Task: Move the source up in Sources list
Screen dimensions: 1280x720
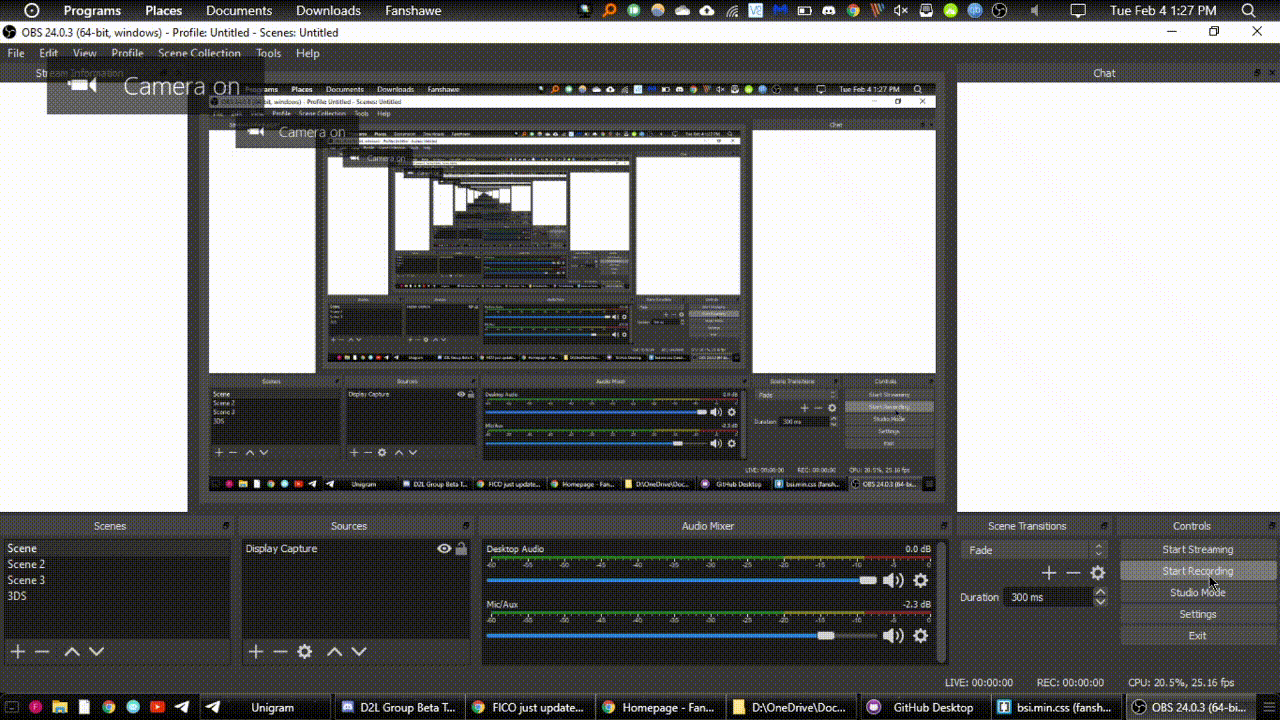Action: tap(335, 652)
